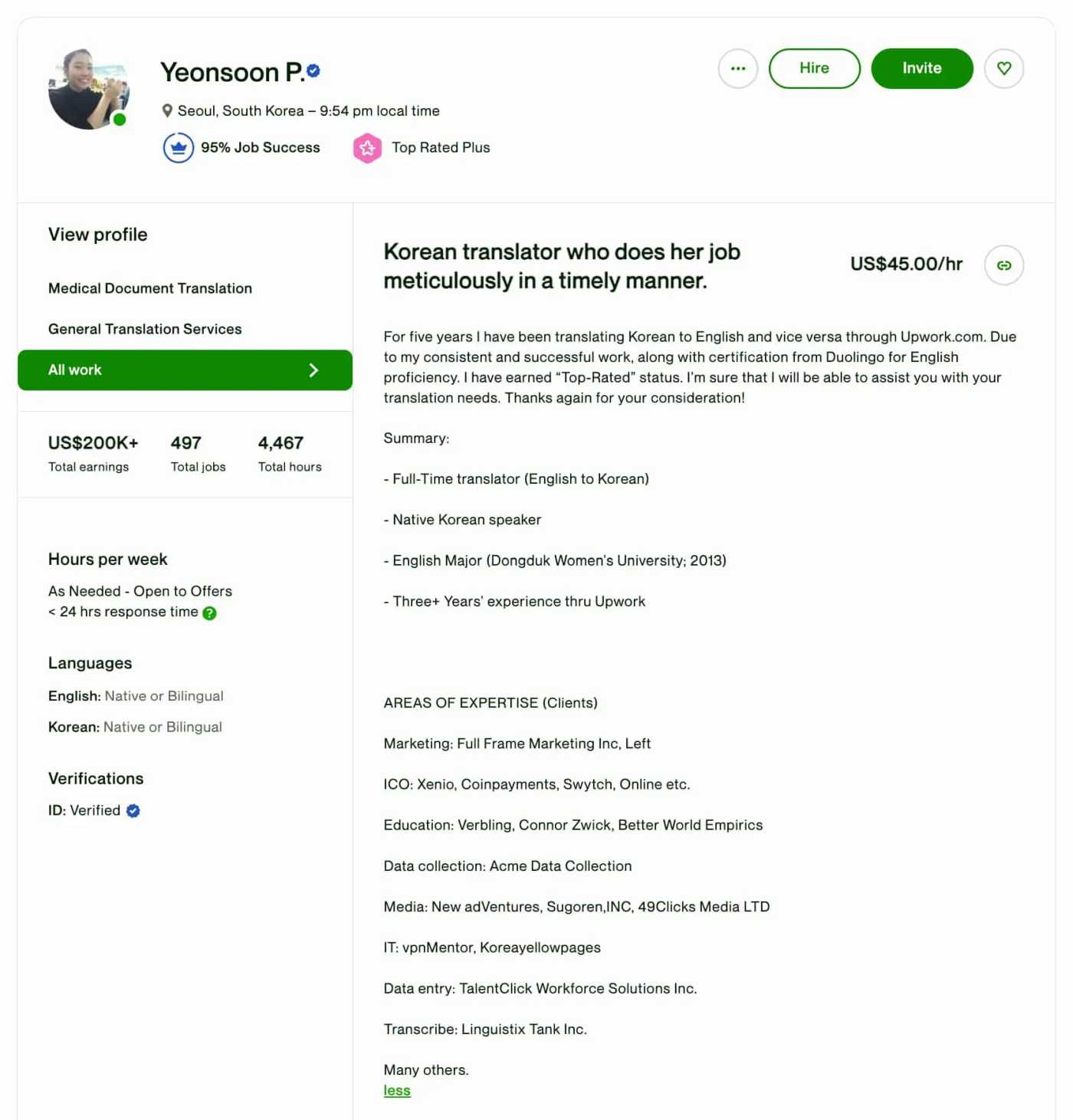Click the location pin icon beside Seoul
Image resolution: width=1073 pixels, height=1120 pixels.
click(x=167, y=110)
